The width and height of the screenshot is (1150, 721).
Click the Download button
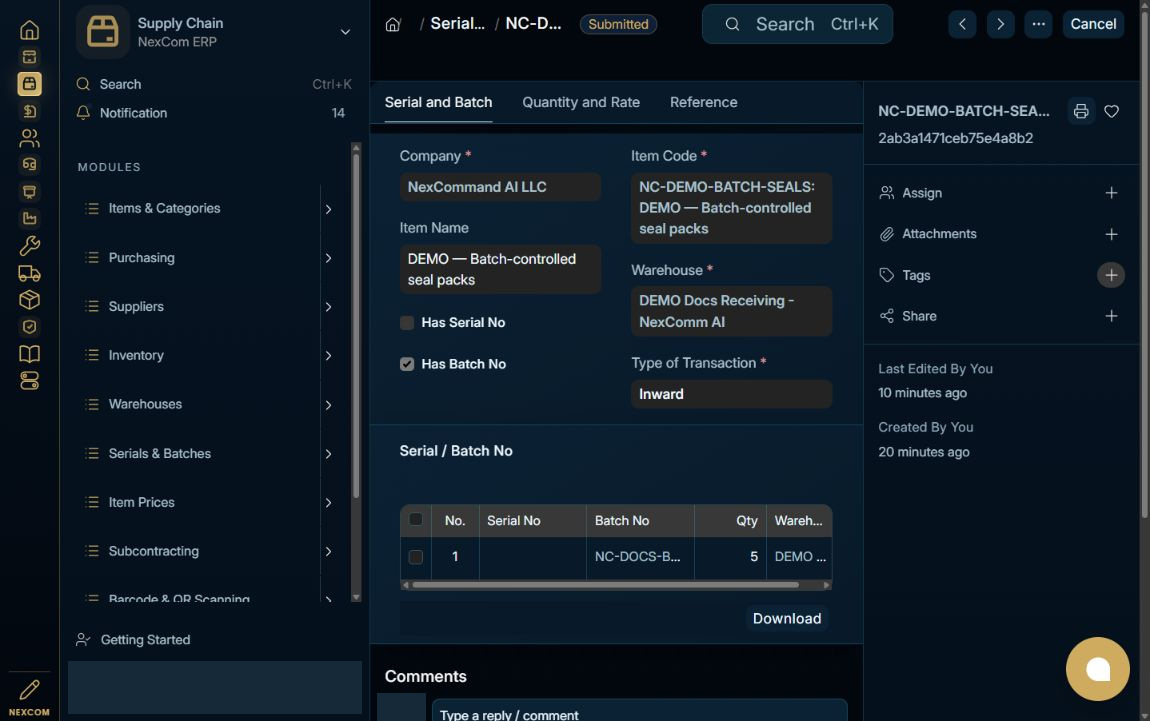pyautogui.click(x=786, y=618)
